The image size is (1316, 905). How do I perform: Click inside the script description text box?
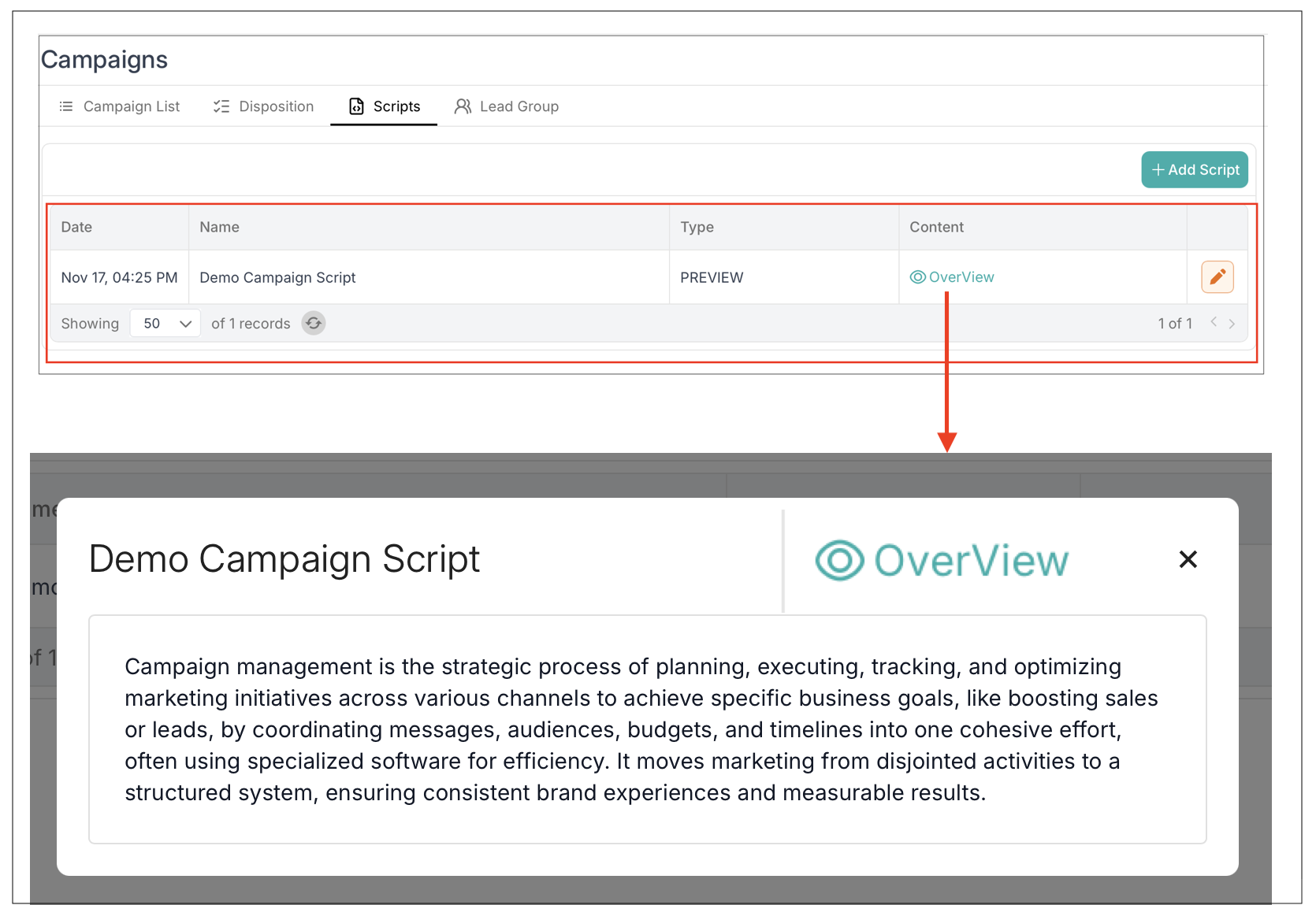point(646,729)
